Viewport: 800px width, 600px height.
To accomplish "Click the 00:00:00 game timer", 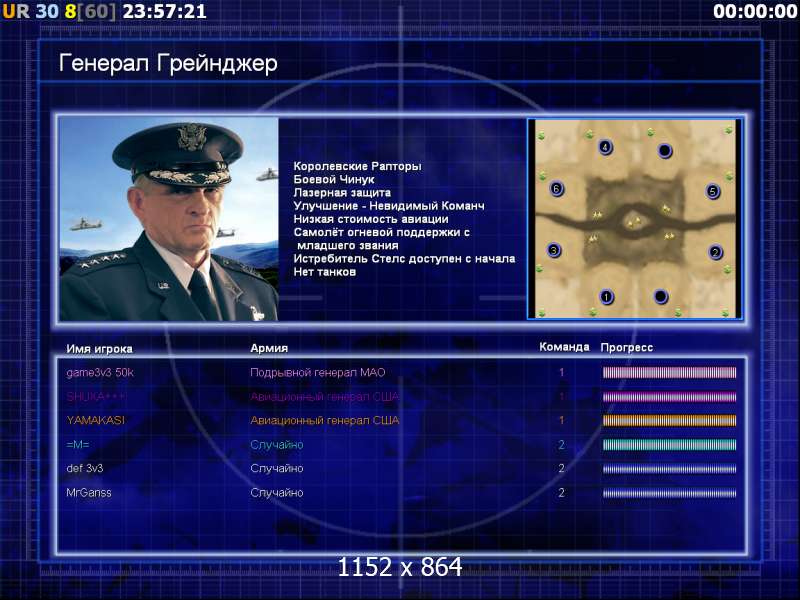I will coord(755,11).
